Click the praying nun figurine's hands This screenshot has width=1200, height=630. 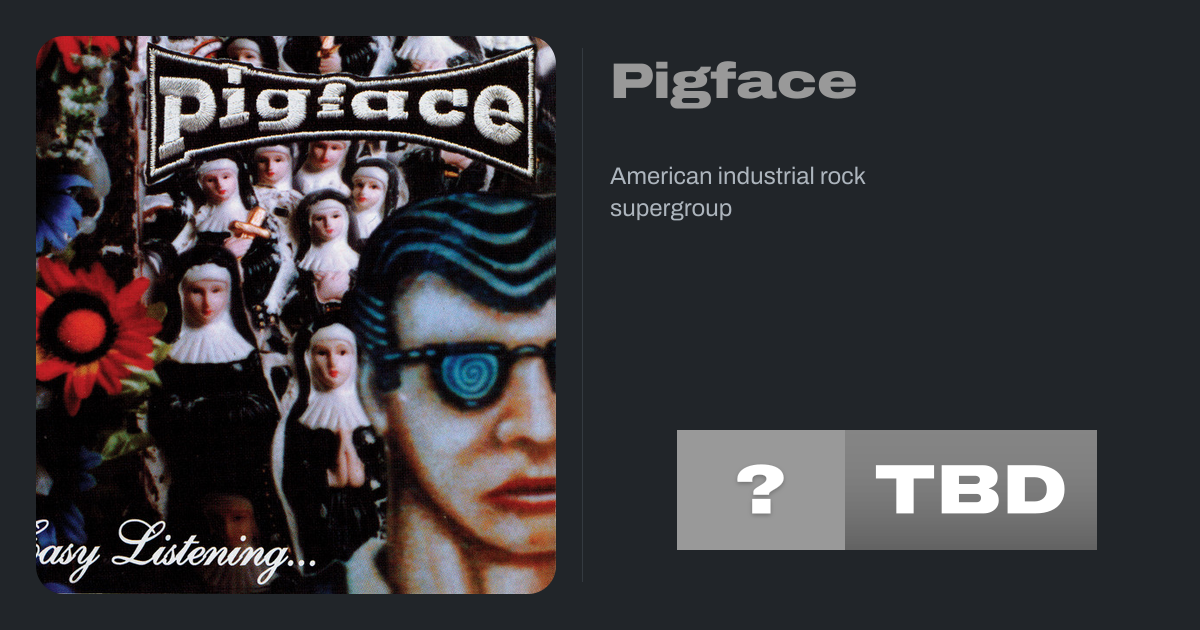(x=347, y=468)
